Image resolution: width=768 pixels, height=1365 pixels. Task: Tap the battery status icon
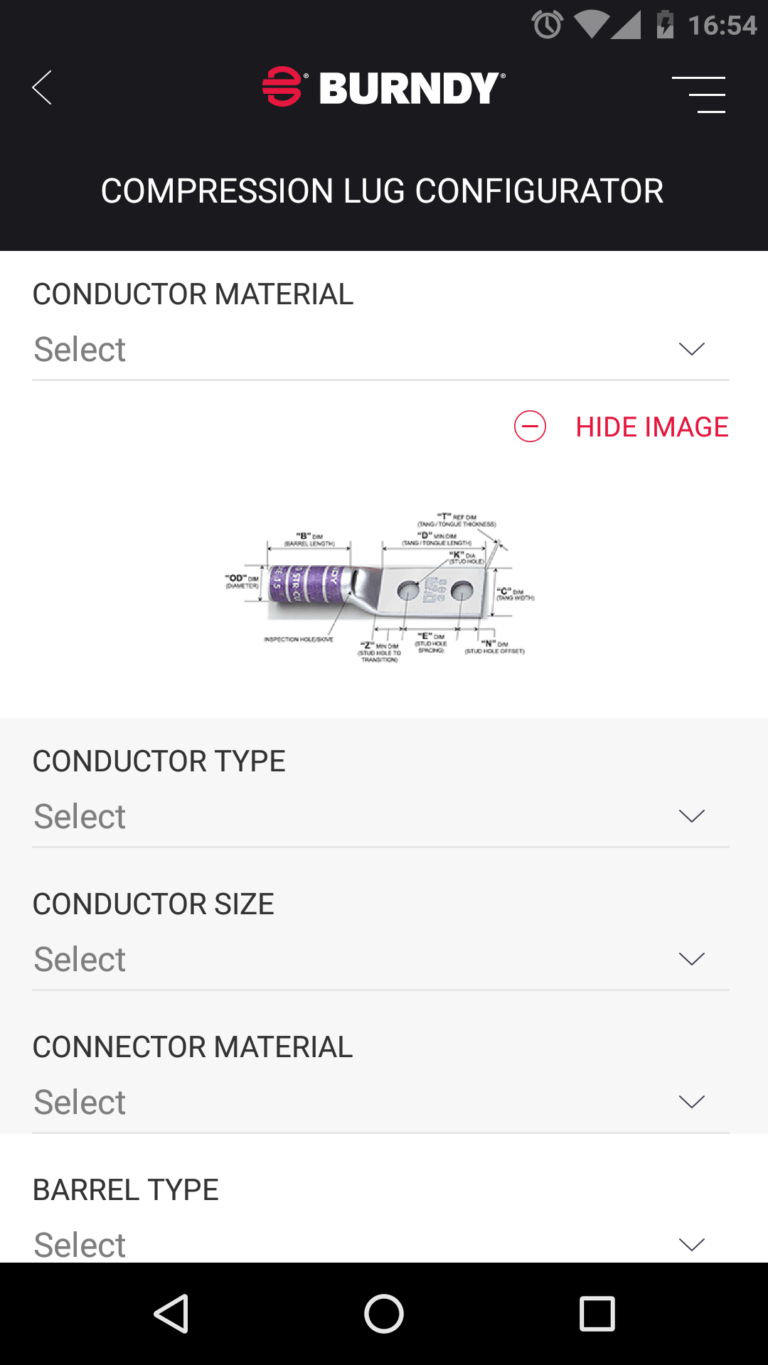pyautogui.click(x=665, y=24)
